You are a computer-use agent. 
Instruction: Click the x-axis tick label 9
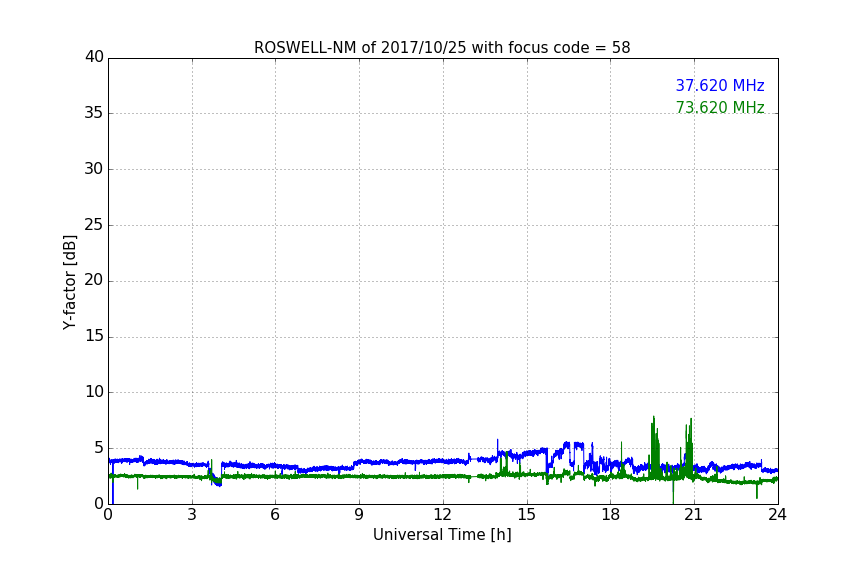[x=359, y=515]
